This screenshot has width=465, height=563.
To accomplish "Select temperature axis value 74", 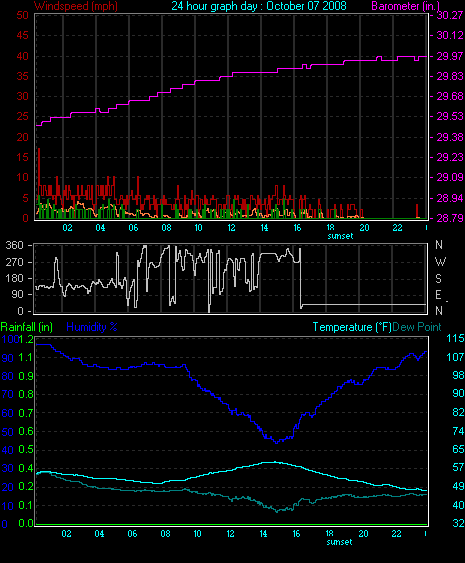I will (459, 431).
